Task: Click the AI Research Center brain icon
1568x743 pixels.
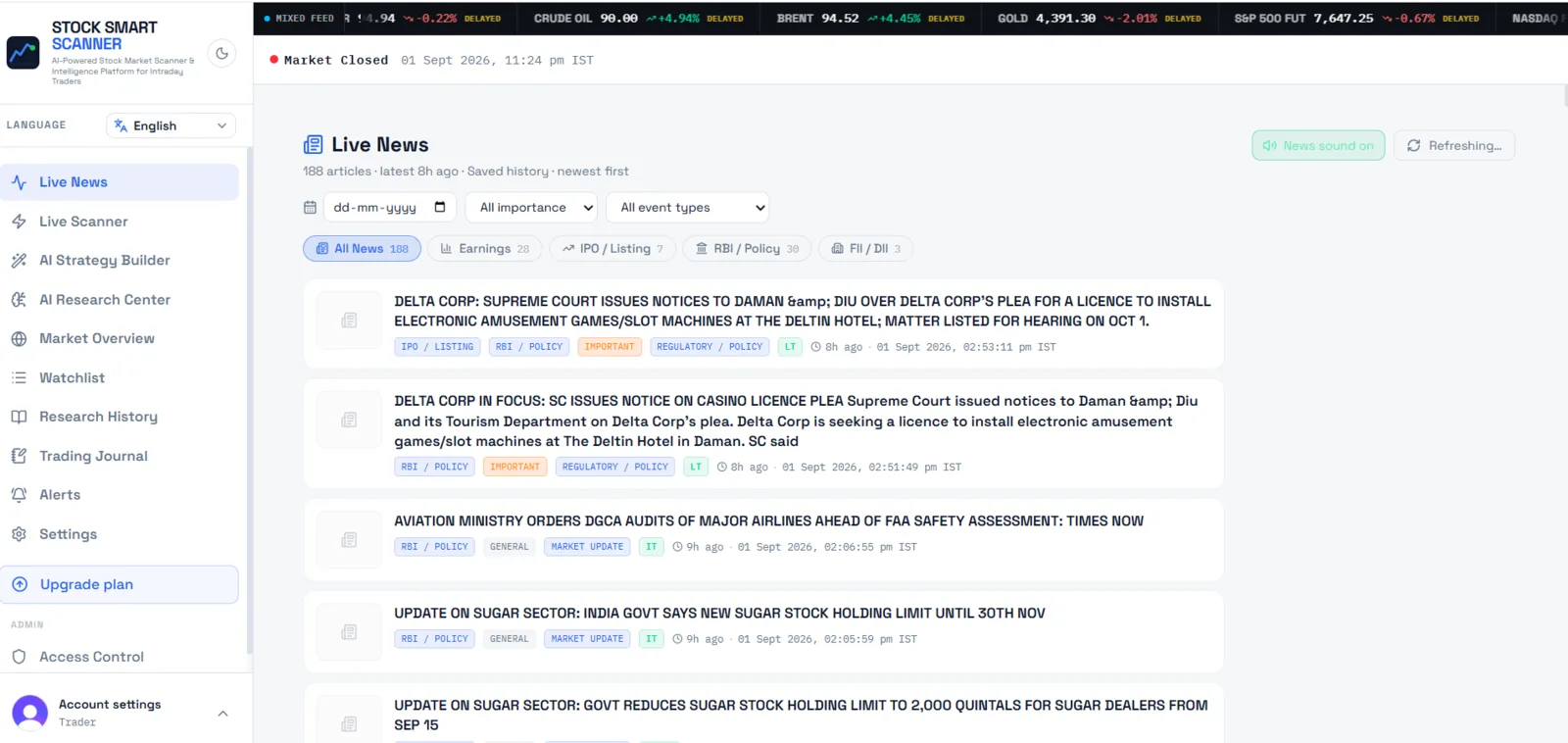Action: pos(19,300)
